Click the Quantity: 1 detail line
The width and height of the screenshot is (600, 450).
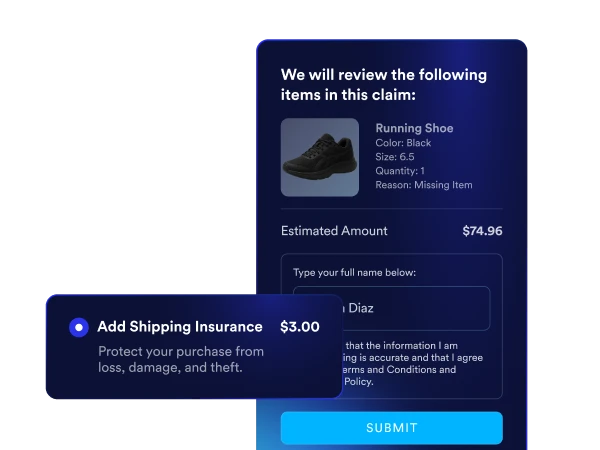tap(400, 171)
